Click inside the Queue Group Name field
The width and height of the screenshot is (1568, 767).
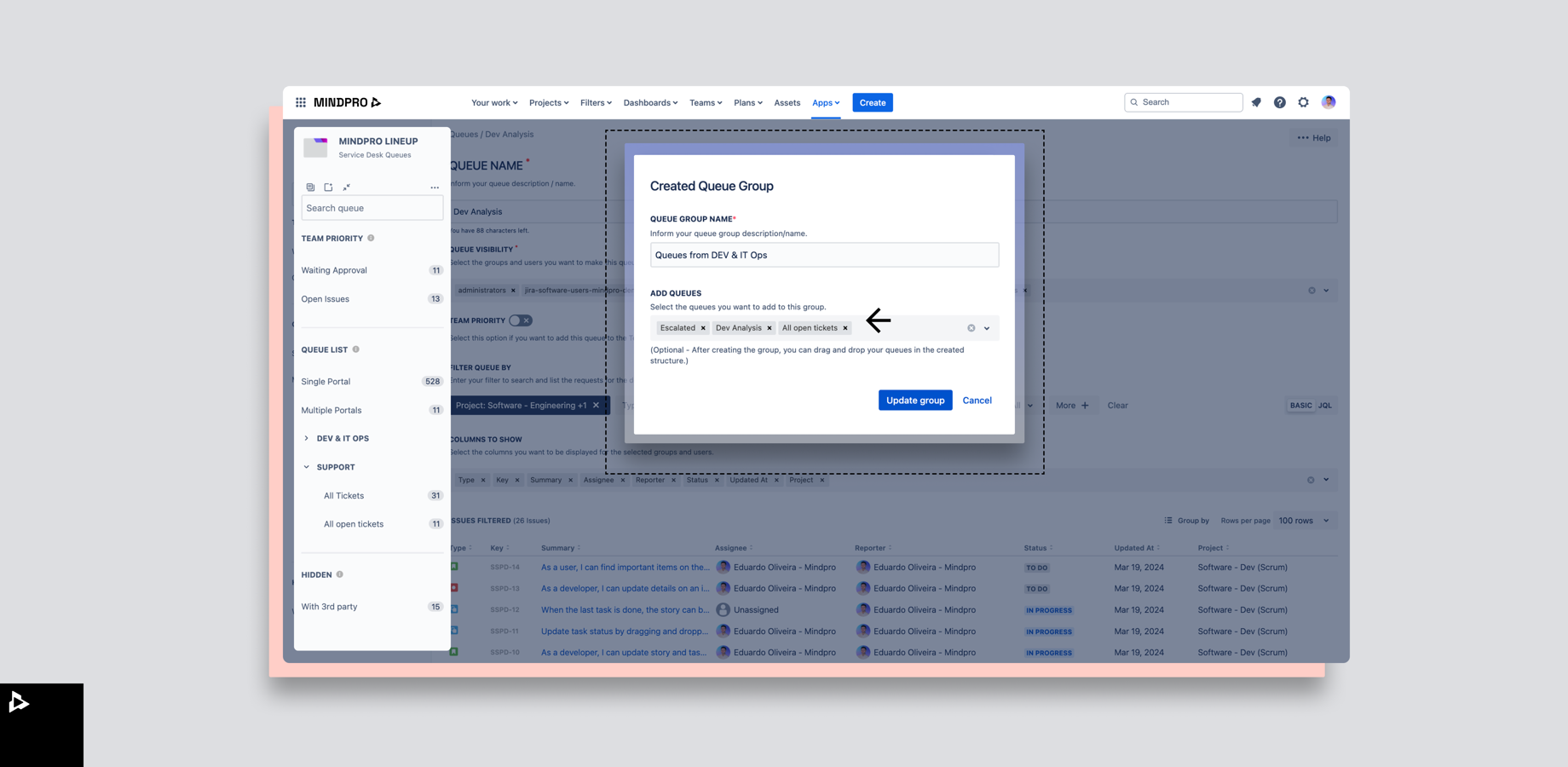click(823, 255)
